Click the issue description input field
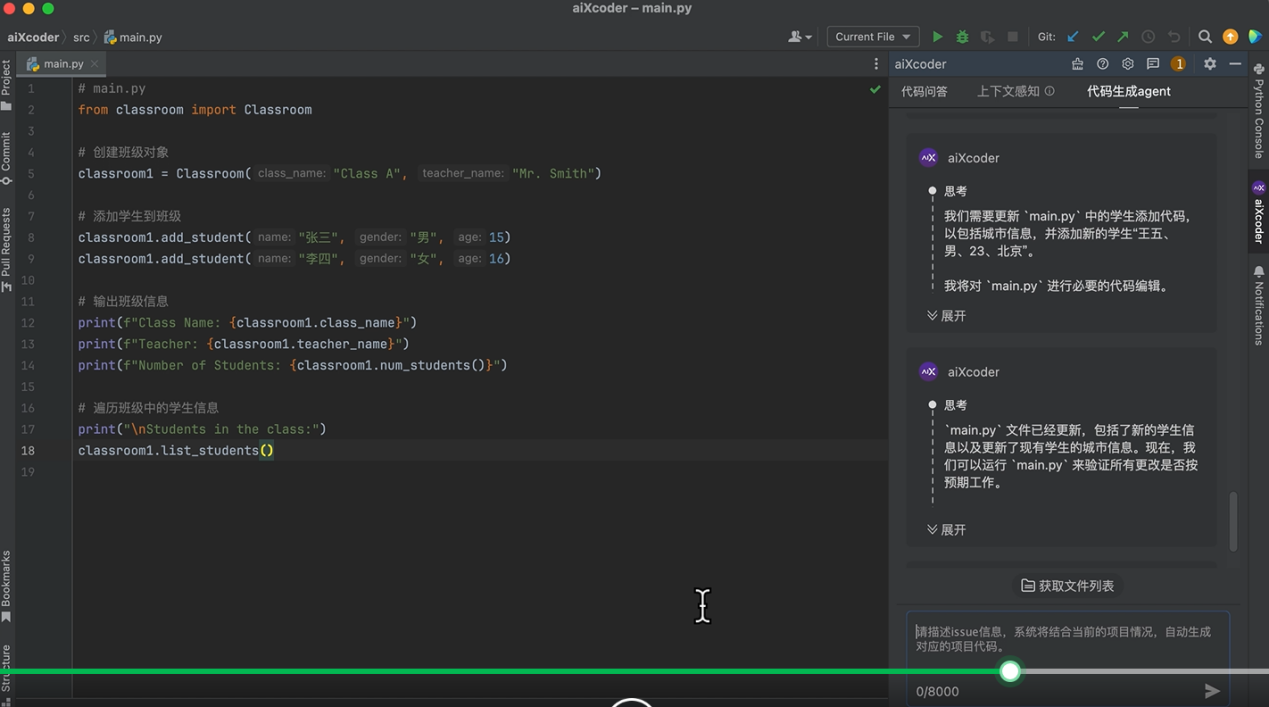This screenshot has width=1269, height=707. tap(1066, 640)
